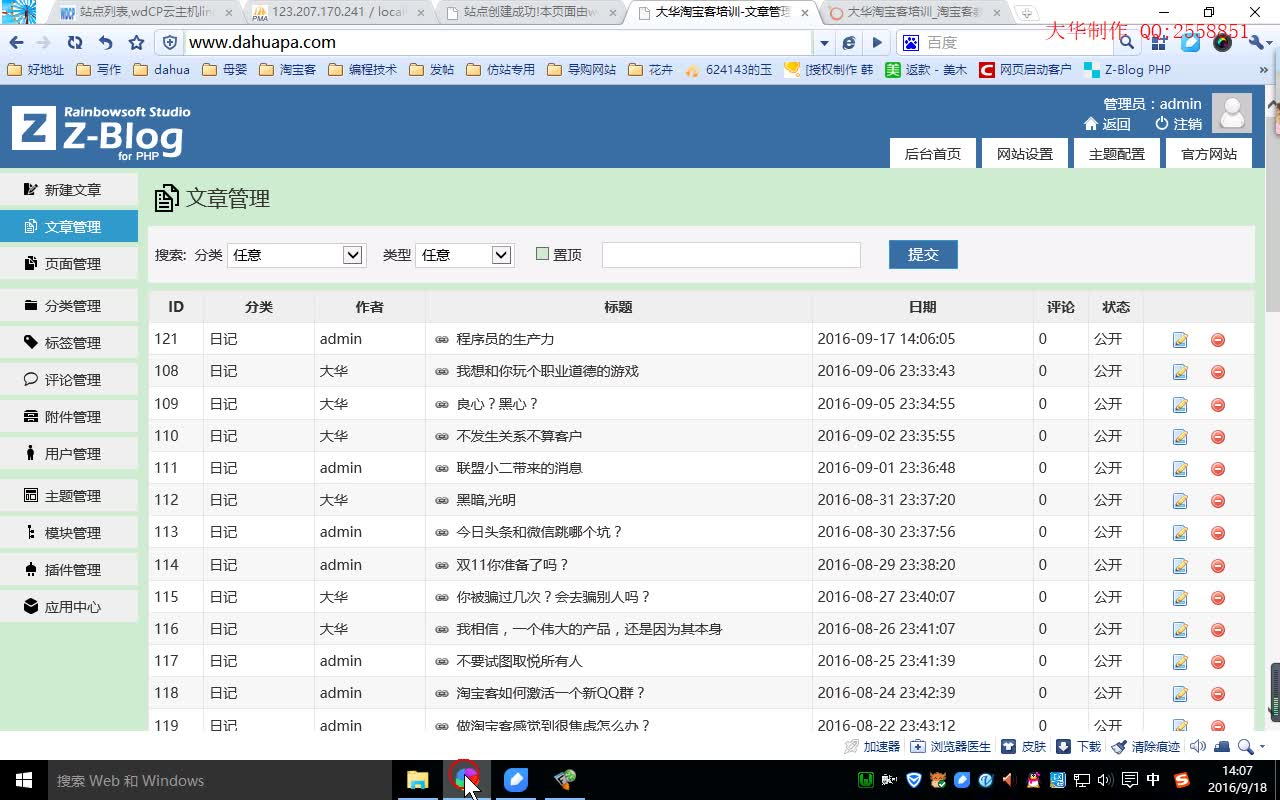The width and height of the screenshot is (1280, 800).
Task: Select 模块管理 in sidebar
Action: tap(69, 533)
